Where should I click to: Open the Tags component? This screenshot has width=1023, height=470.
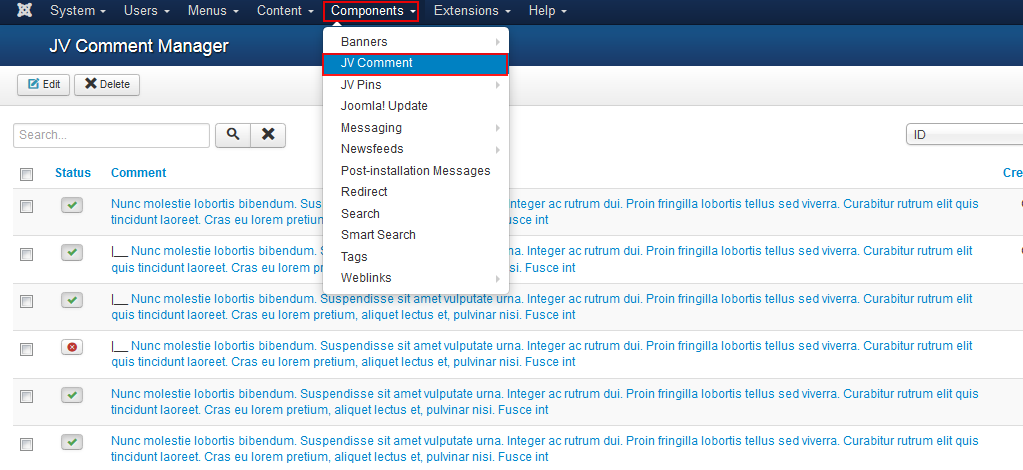click(x=416, y=257)
